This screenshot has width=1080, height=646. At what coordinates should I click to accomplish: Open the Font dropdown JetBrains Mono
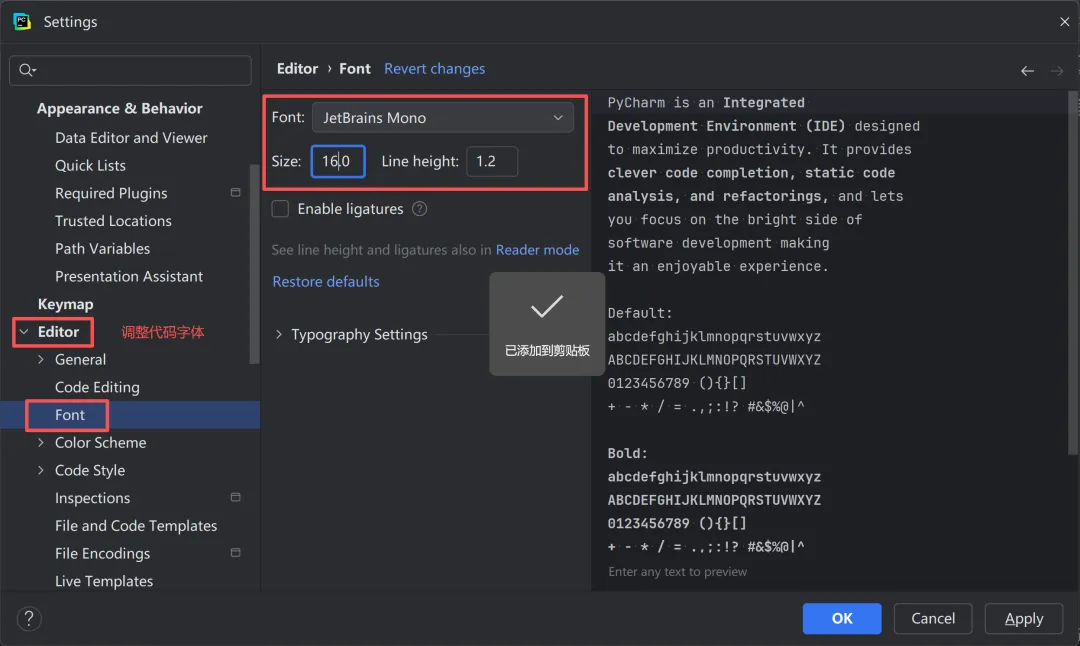click(442, 118)
